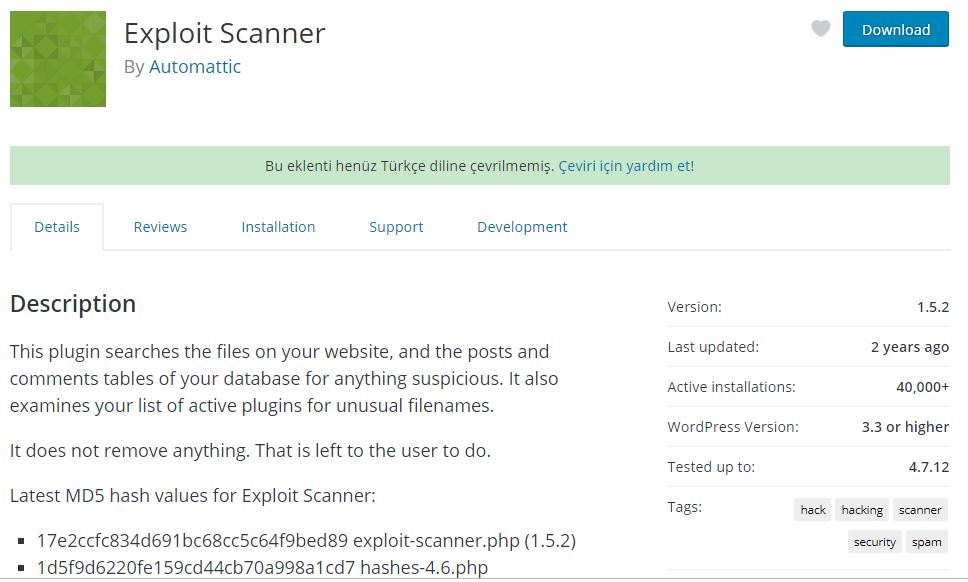This screenshot has width=968, height=582.
Task: Click the 'hack' tag
Action: click(x=812, y=510)
